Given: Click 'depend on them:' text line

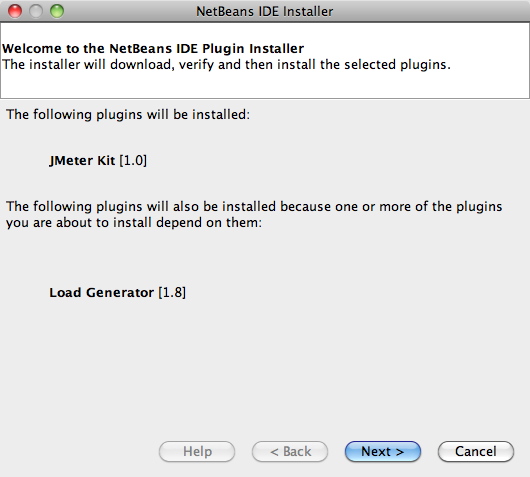Looking at the screenshot, I should click(134, 223).
